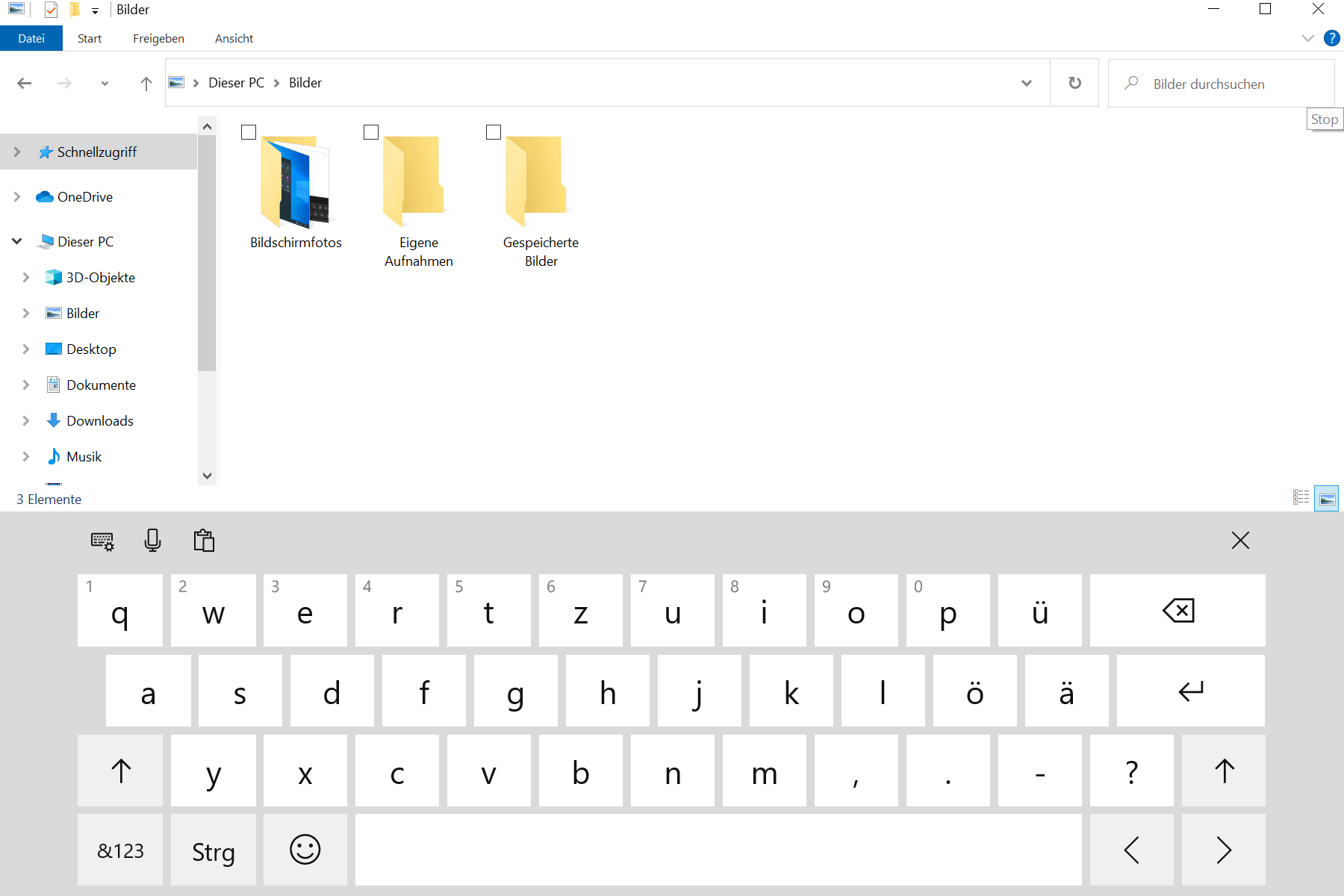This screenshot has width=1344, height=896.
Task: Open keyboard layout settings on touch keyboard
Action: coord(102,541)
